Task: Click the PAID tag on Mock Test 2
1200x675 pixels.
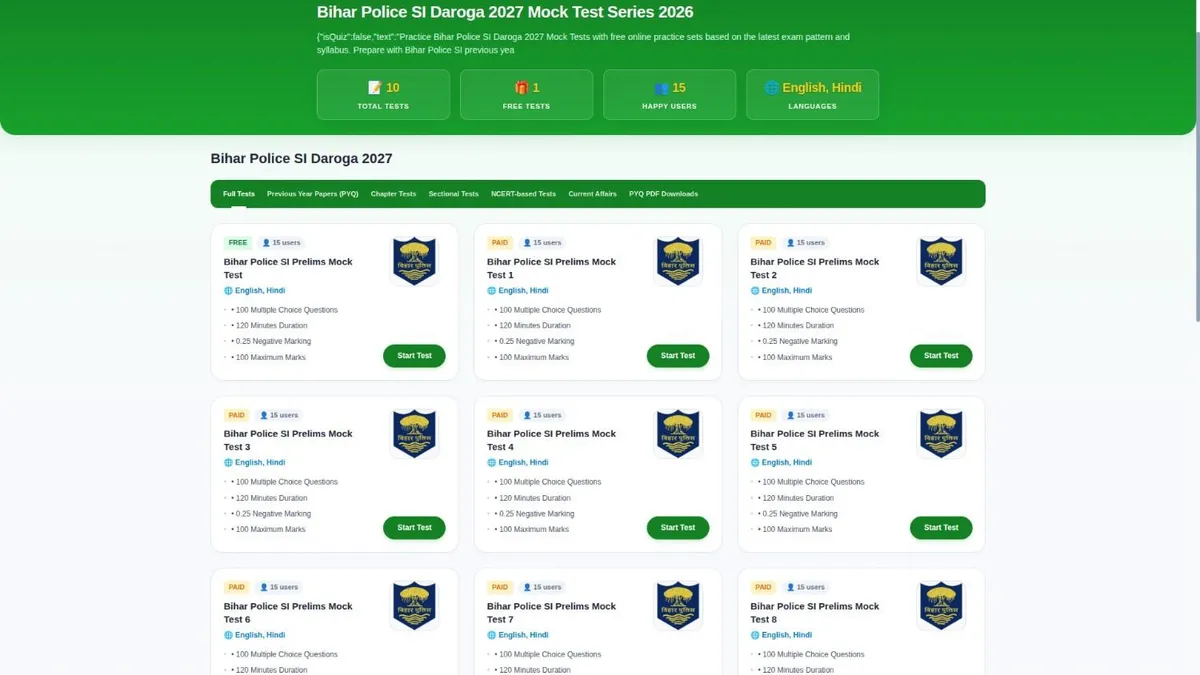Action: [x=764, y=243]
